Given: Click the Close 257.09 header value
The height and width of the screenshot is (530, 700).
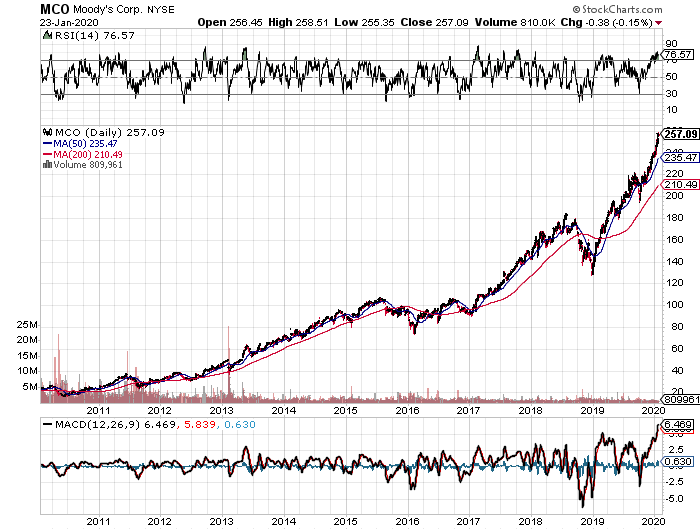Looking at the screenshot, I should pyautogui.click(x=434, y=22).
